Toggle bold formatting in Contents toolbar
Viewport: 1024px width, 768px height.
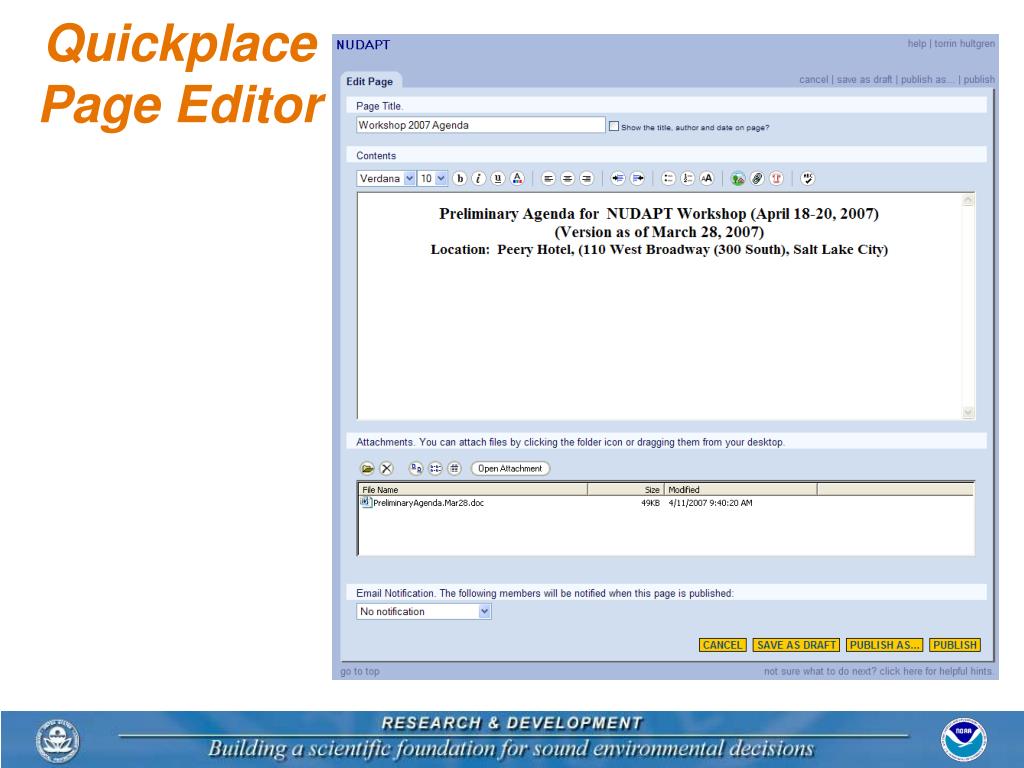459,178
